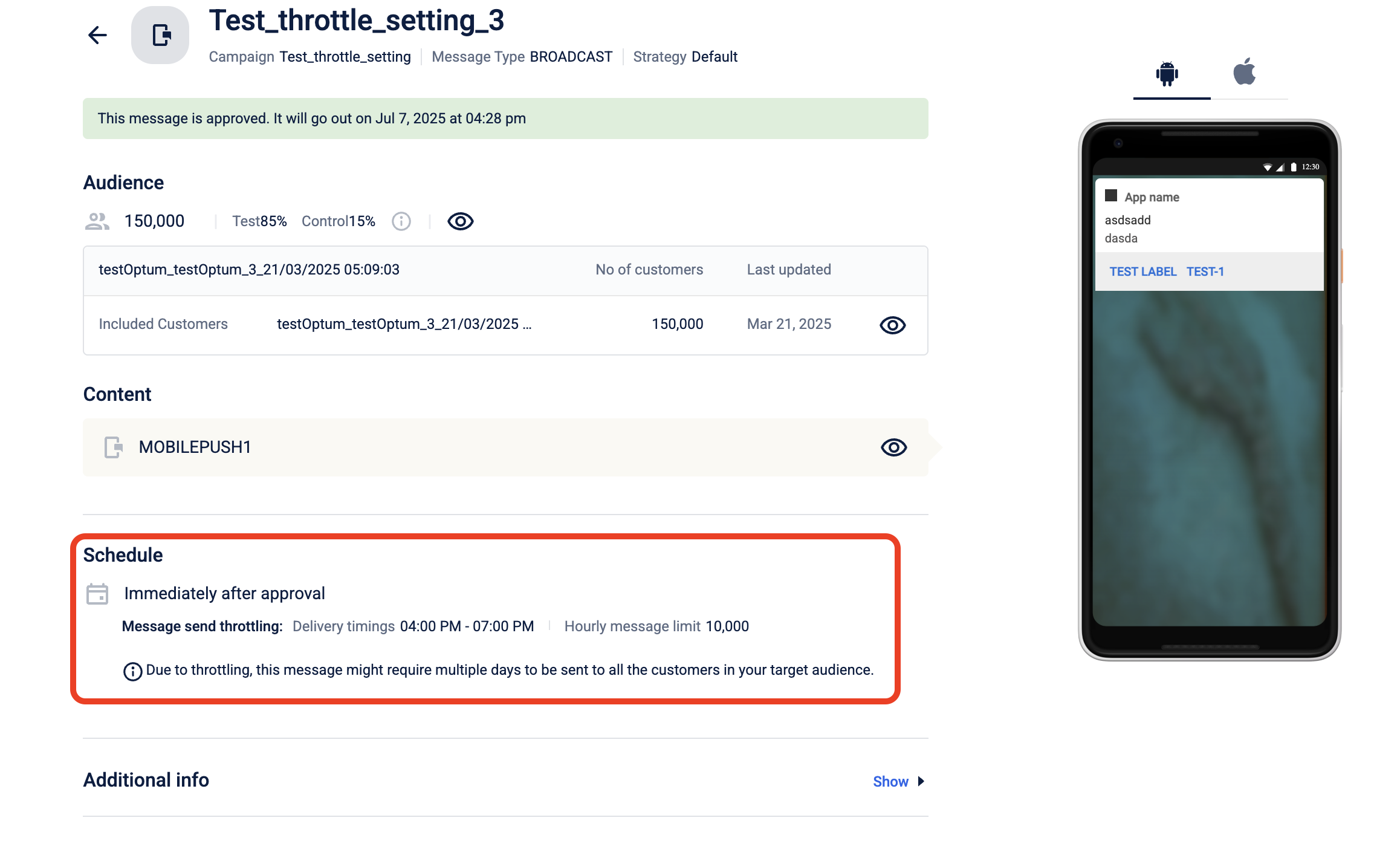Click 12:30 clock in phone status bar
This screenshot has height=861, width=1400.
click(1311, 167)
